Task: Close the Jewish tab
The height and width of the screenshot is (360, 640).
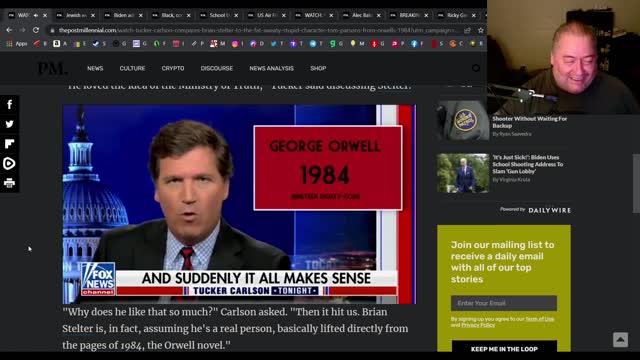Action: coord(93,15)
